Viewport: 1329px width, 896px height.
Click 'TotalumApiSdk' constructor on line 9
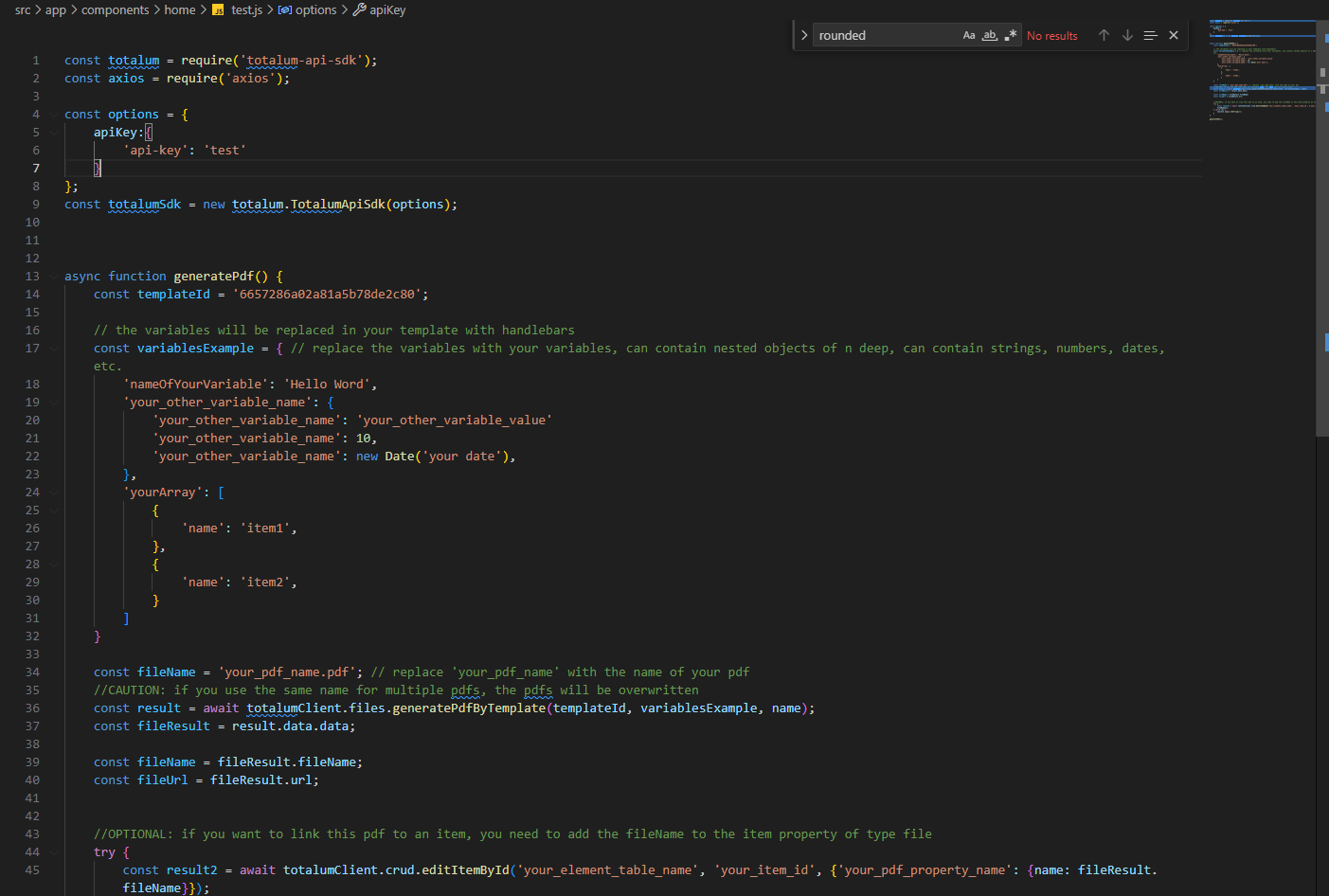(338, 205)
